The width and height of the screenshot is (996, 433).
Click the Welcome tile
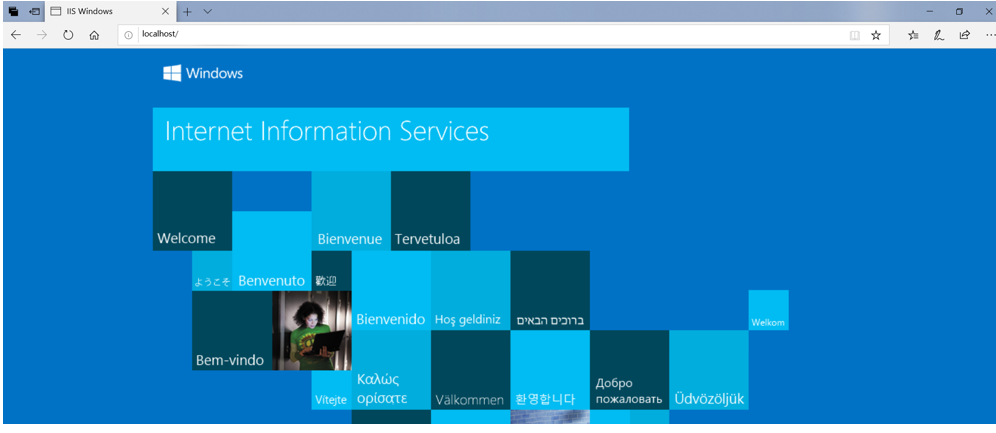pos(192,211)
